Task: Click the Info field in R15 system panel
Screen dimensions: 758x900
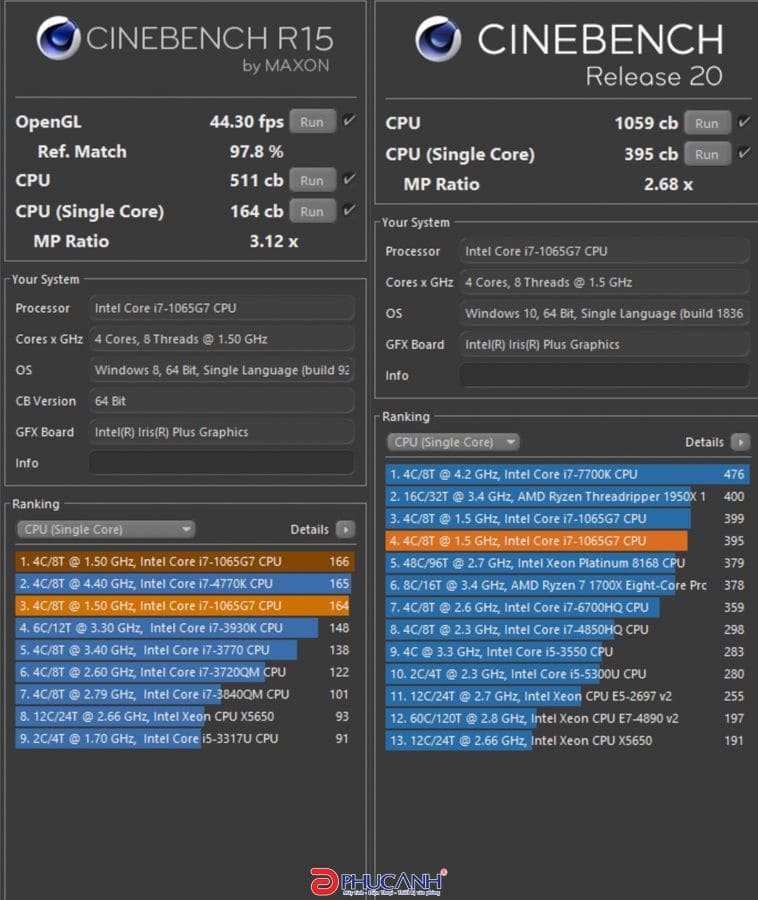Action: pos(221,463)
